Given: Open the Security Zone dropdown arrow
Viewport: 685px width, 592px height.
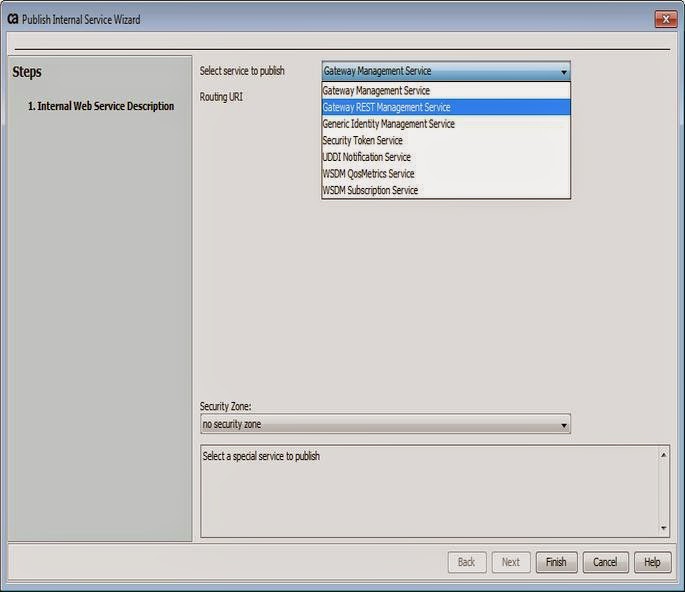Looking at the screenshot, I should [564, 425].
